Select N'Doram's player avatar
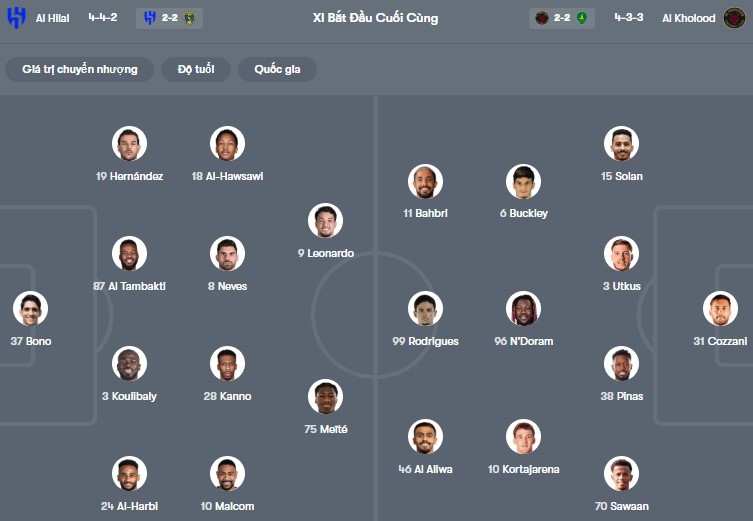This screenshot has height=521, width=753. click(523, 309)
